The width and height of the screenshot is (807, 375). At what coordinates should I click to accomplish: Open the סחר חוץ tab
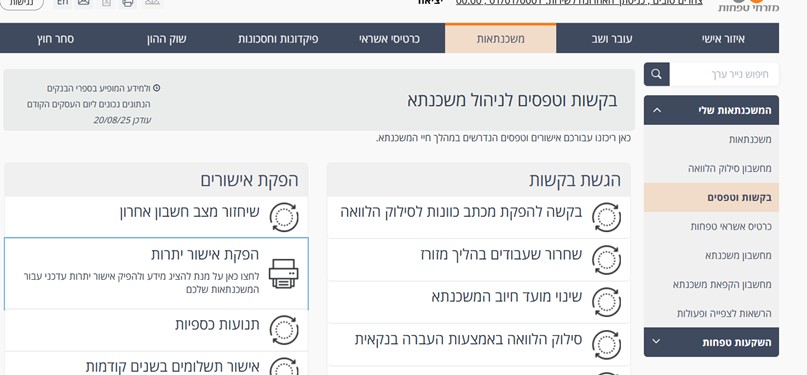56,39
